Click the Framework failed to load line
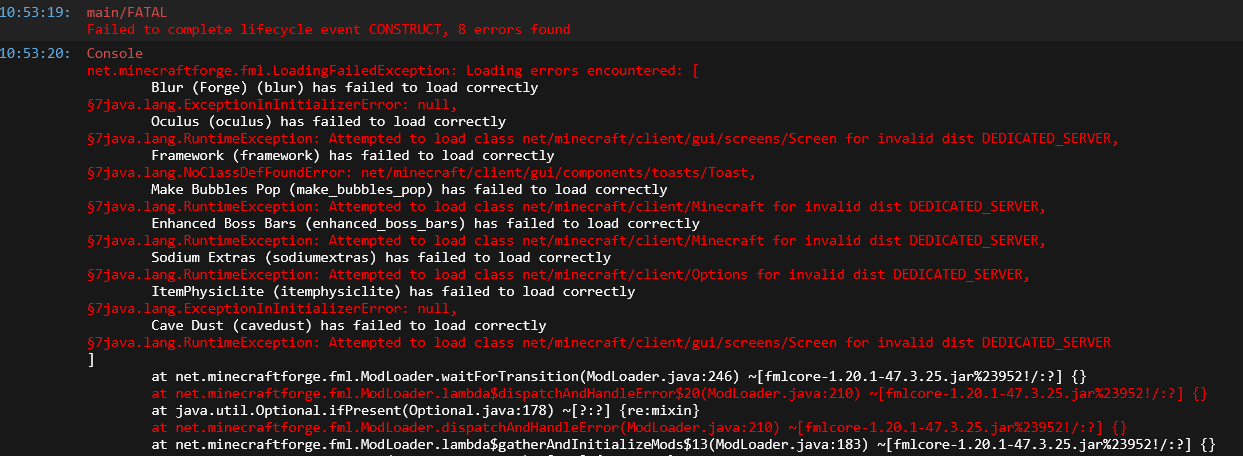The width and height of the screenshot is (1243, 456). click(352, 156)
